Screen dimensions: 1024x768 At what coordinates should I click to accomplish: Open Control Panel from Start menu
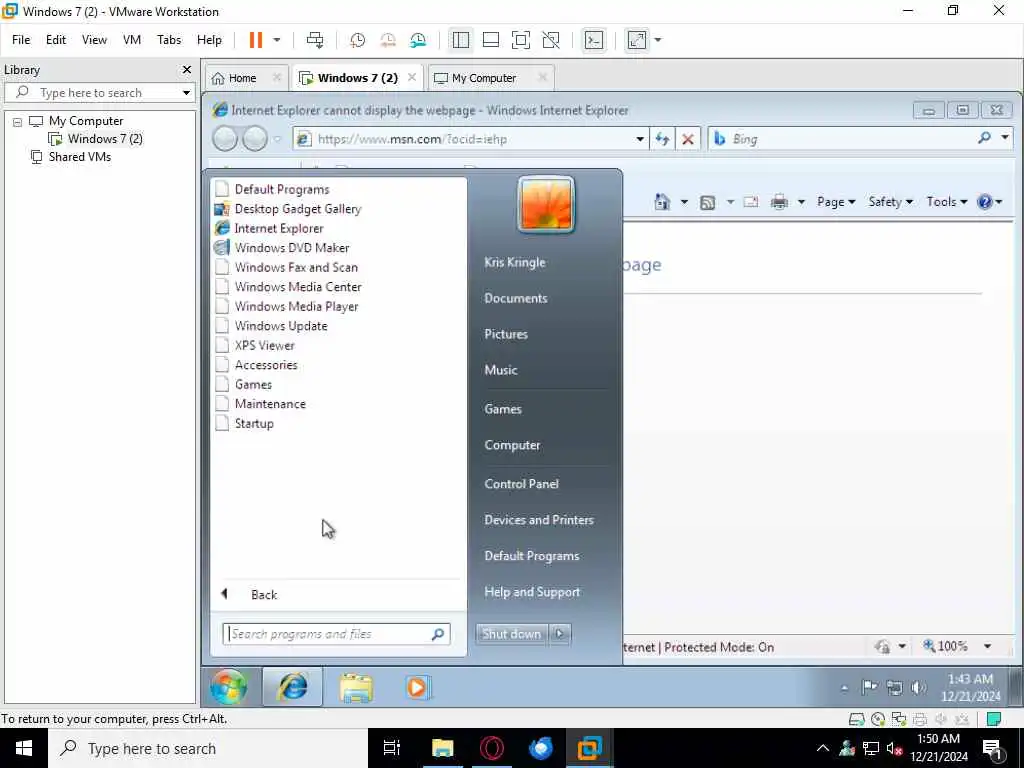(x=521, y=484)
